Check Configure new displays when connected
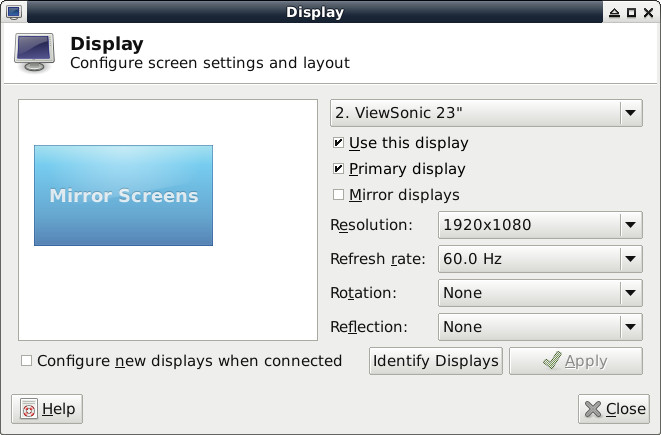Screen dimensions: 661x435 coord(27,361)
